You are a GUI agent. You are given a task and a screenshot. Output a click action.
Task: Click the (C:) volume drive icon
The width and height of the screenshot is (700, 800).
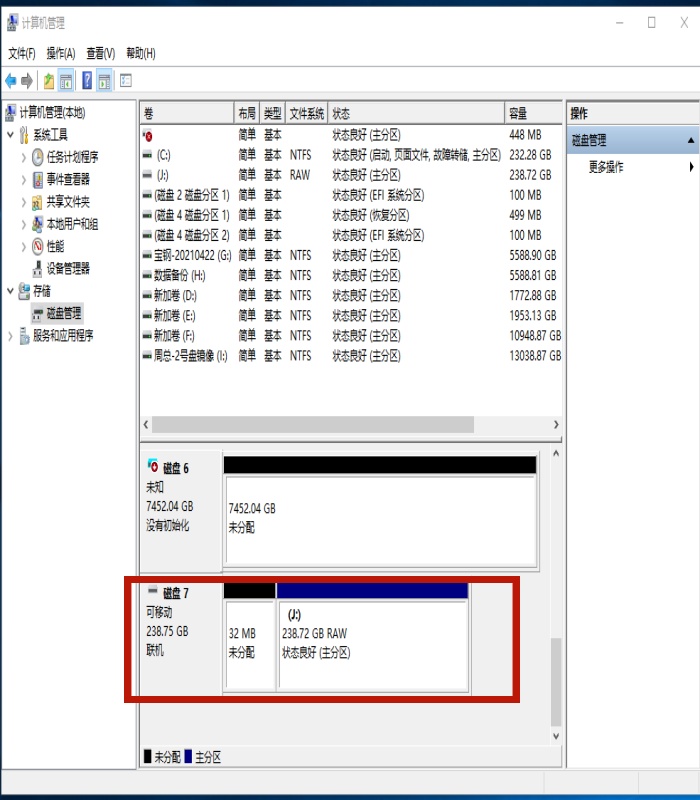tap(147, 155)
